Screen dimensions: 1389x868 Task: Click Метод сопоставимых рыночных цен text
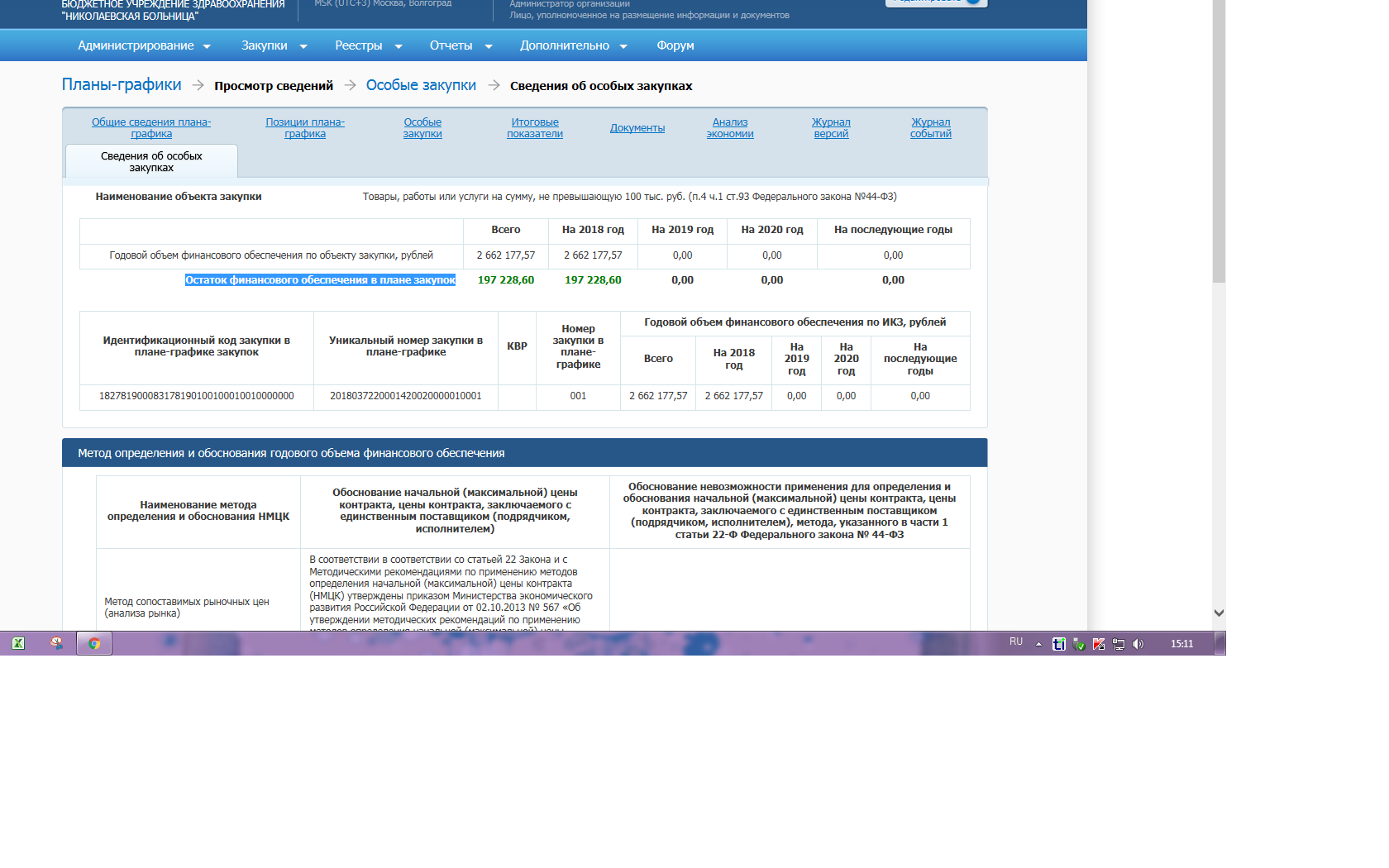(187, 608)
